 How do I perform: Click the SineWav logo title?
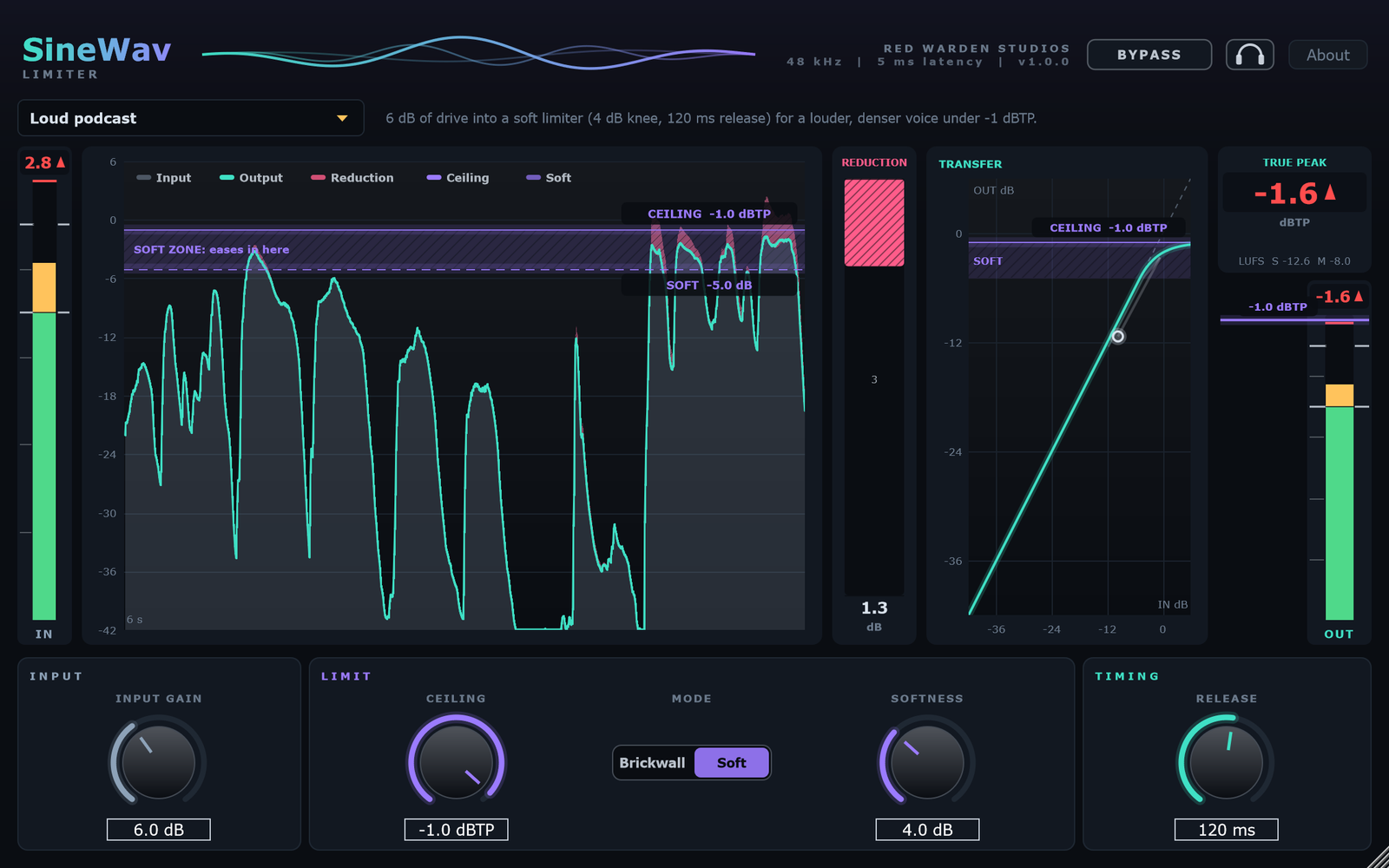click(96, 49)
